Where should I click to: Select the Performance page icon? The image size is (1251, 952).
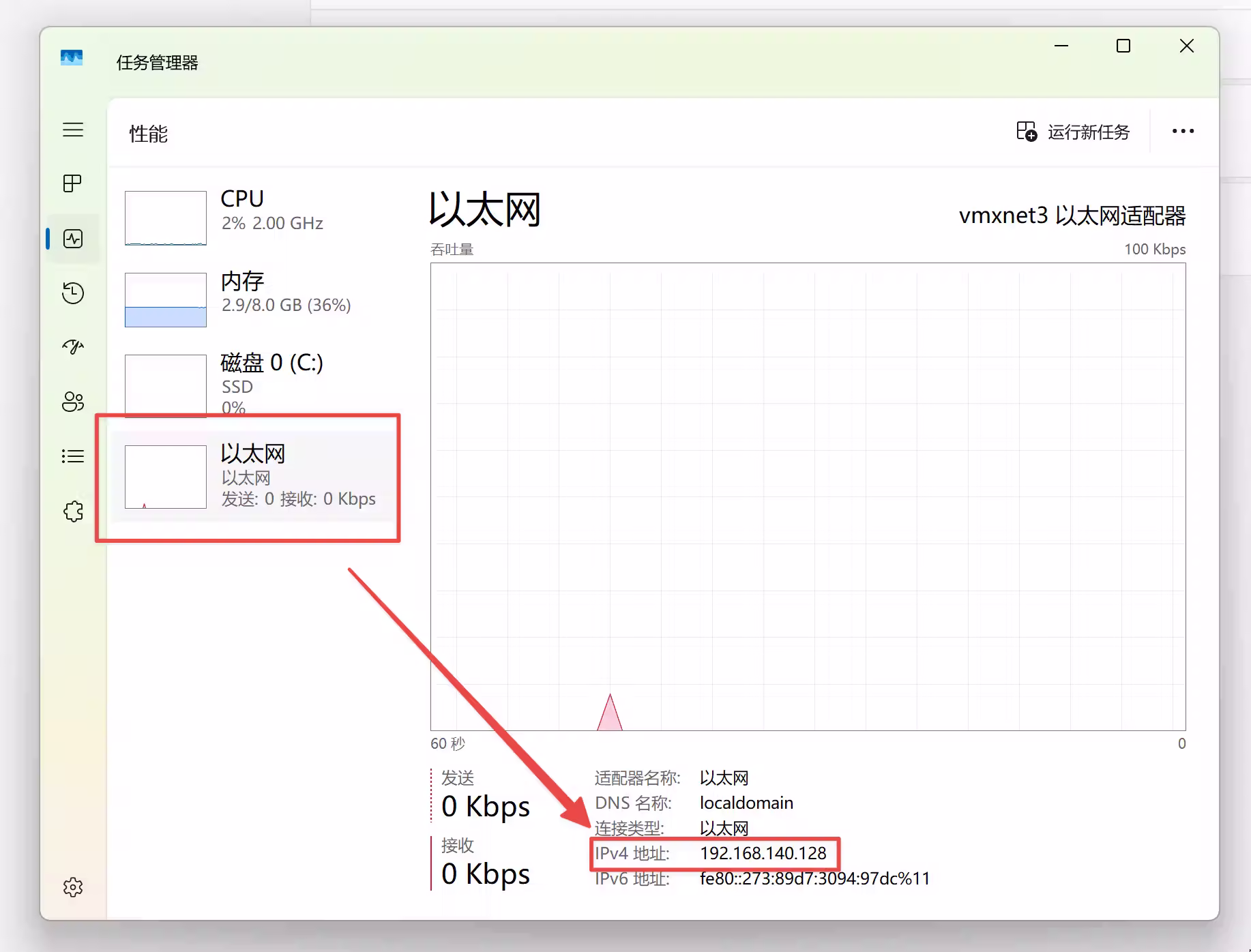[x=73, y=239]
